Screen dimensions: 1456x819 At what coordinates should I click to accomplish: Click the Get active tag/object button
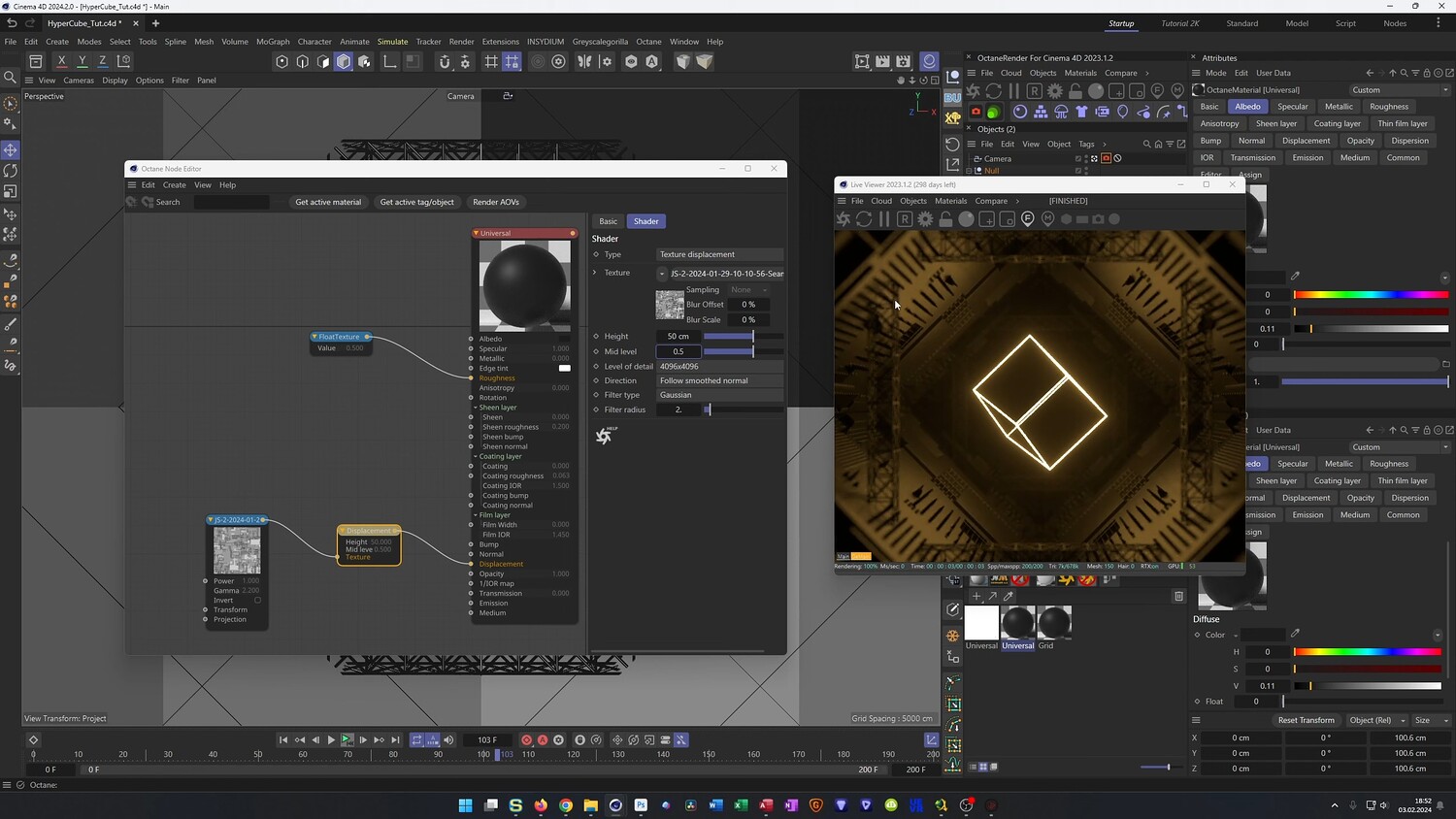point(417,202)
